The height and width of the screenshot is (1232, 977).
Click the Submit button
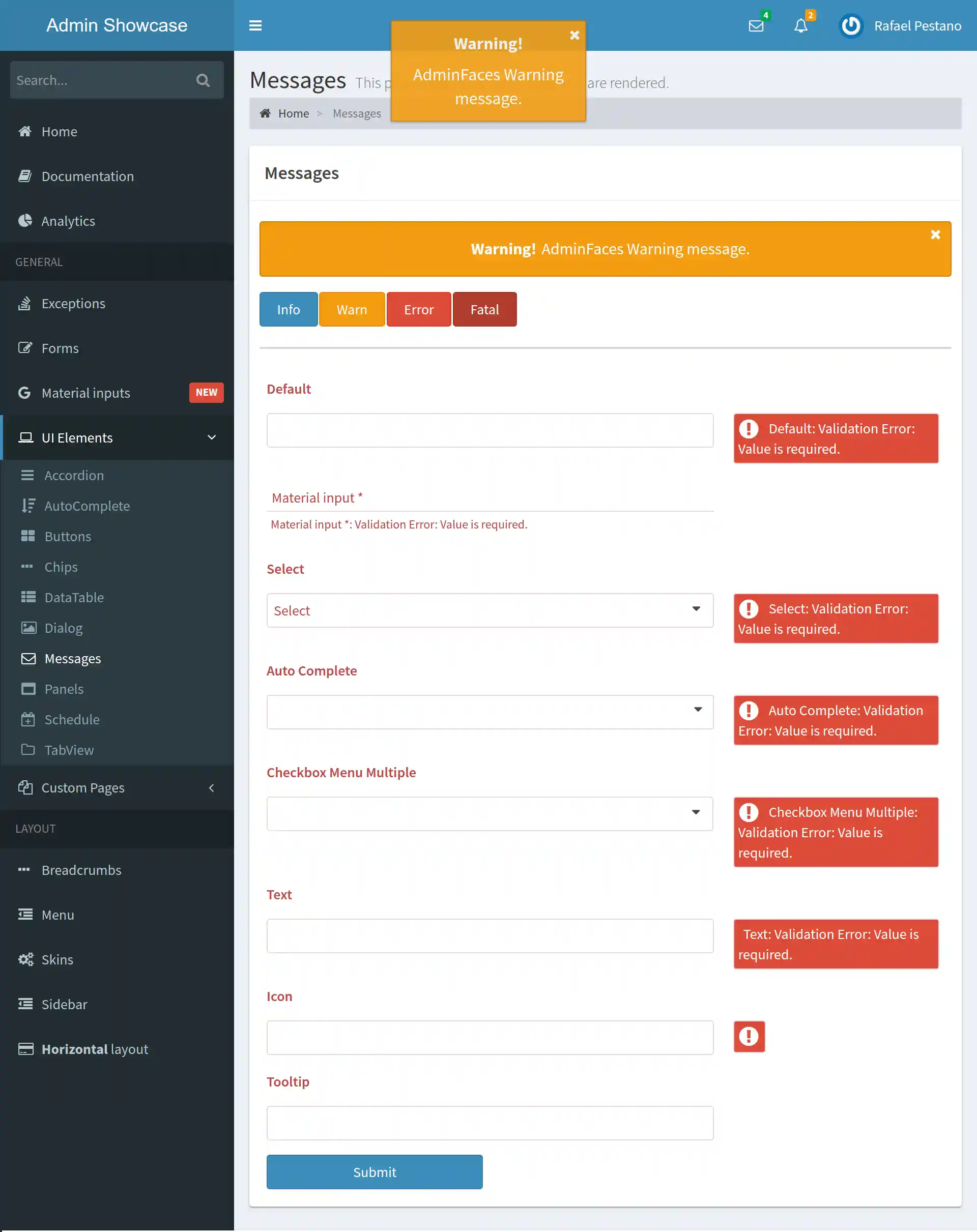(375, 1172)
